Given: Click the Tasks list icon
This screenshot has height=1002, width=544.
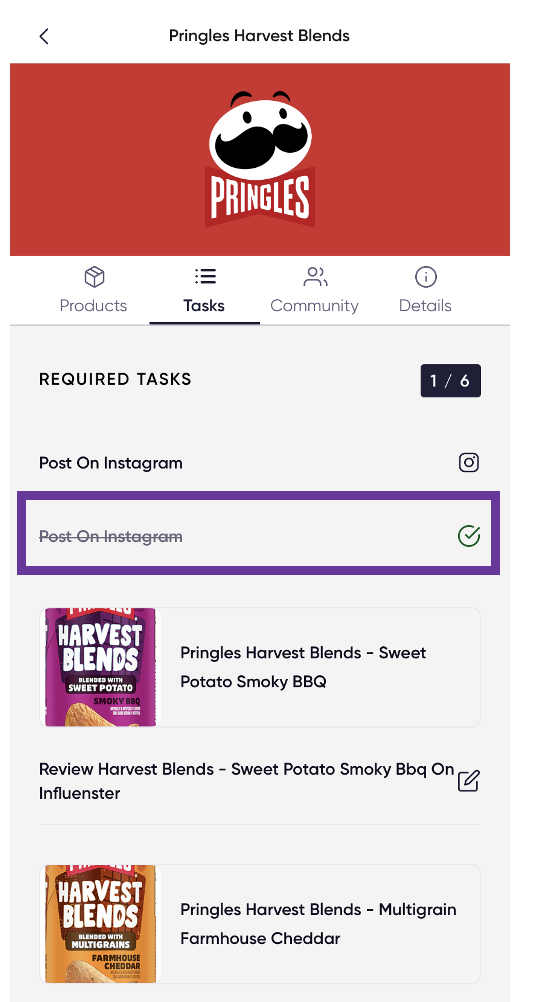Looking at the screenshot, I should 205,277.
